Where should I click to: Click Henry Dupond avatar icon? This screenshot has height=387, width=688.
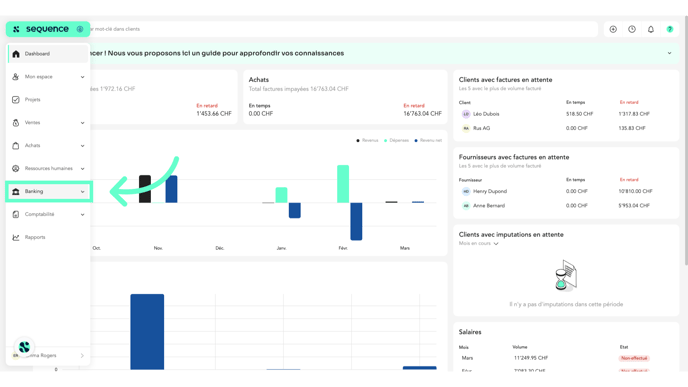click(466, 191)
